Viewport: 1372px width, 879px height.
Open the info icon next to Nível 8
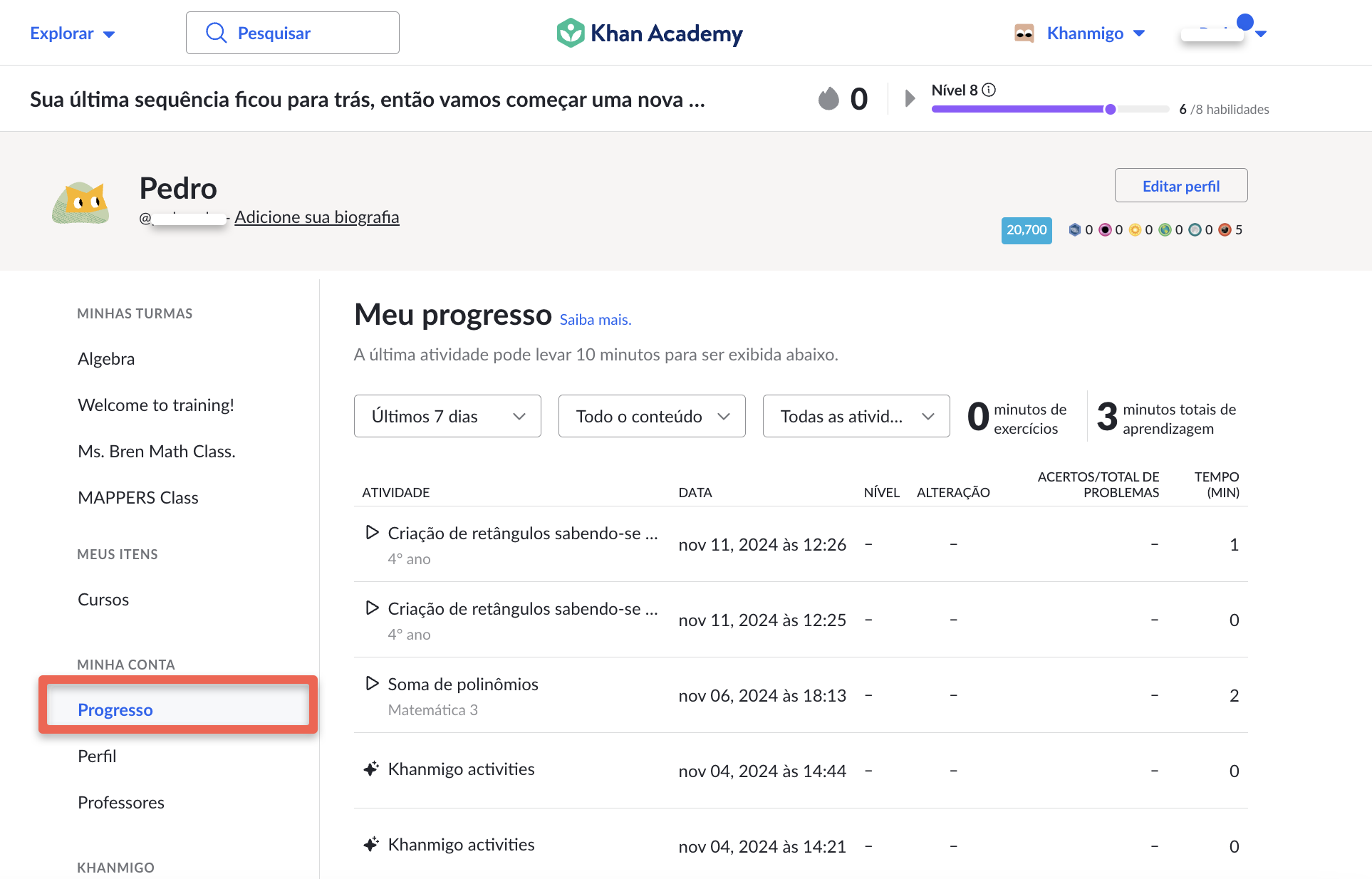click(x=989, y=90)
